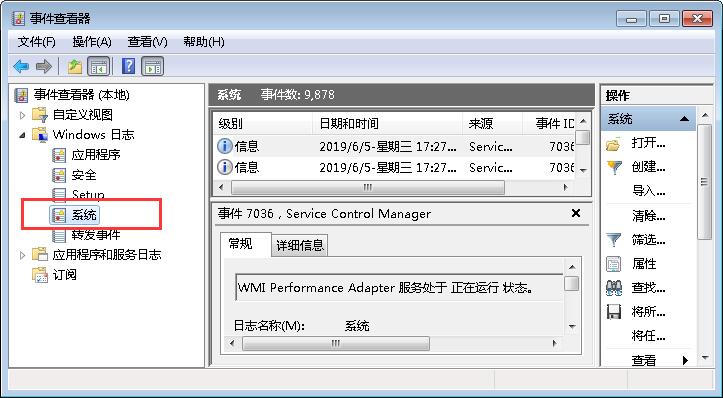Open the help question mark toolbar icon
This screenshot has height=398, width=723.
(x=129, y=66)
